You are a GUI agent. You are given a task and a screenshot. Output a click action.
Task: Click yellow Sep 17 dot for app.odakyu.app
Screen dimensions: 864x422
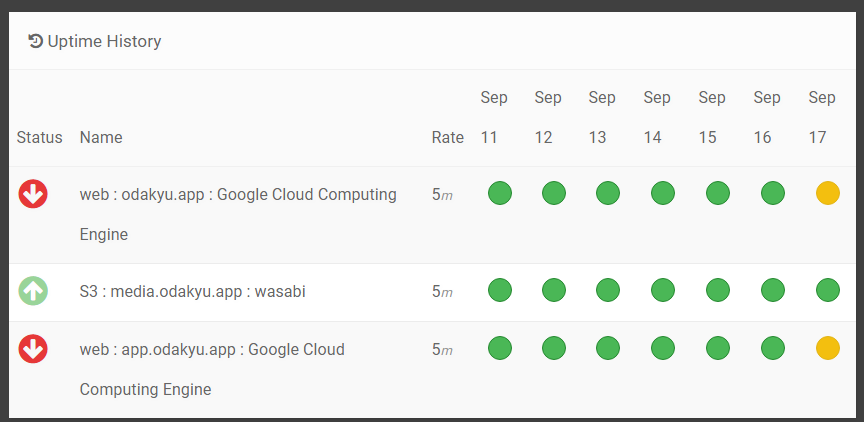pyautogui.click(x=827, y=349)
